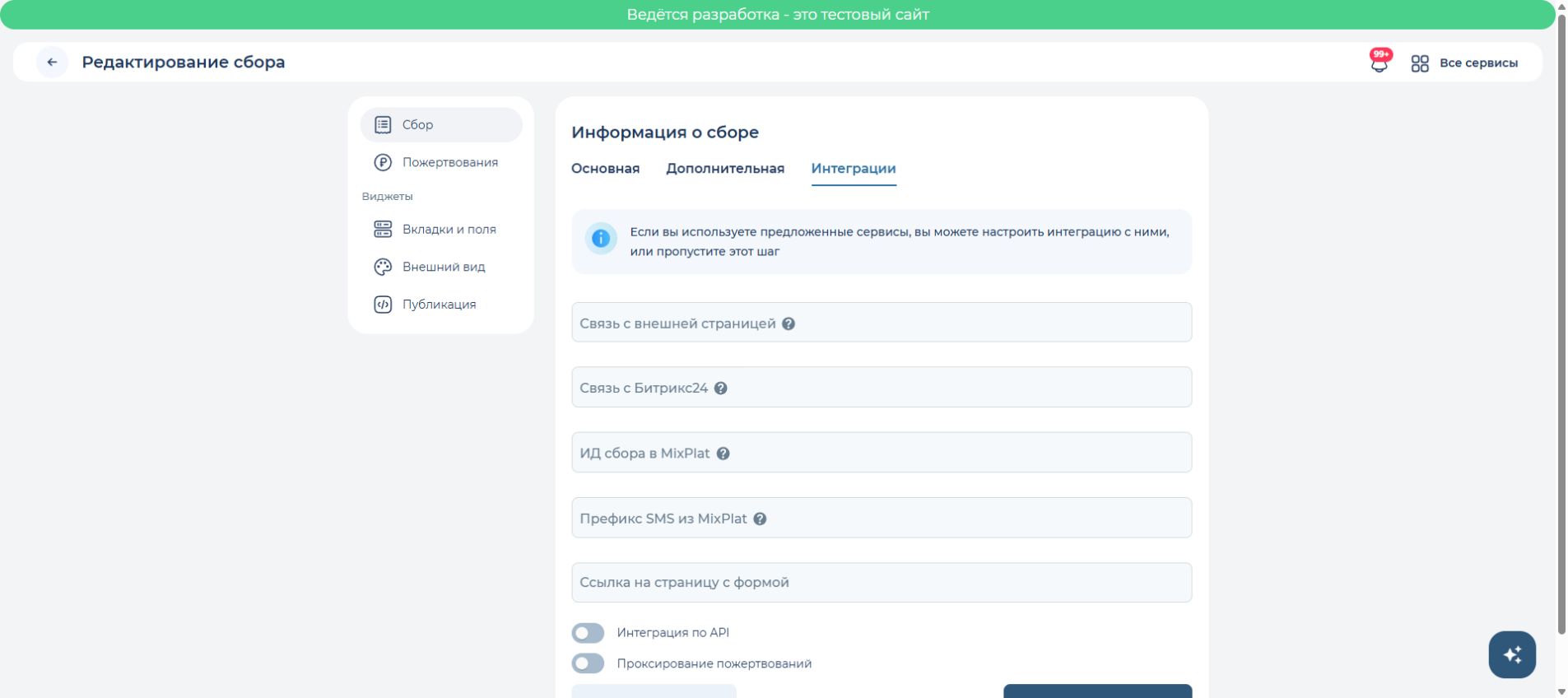1568x698 pixels.
Task: Open Пожертвования in sidebar
Action: pos(441,162)
